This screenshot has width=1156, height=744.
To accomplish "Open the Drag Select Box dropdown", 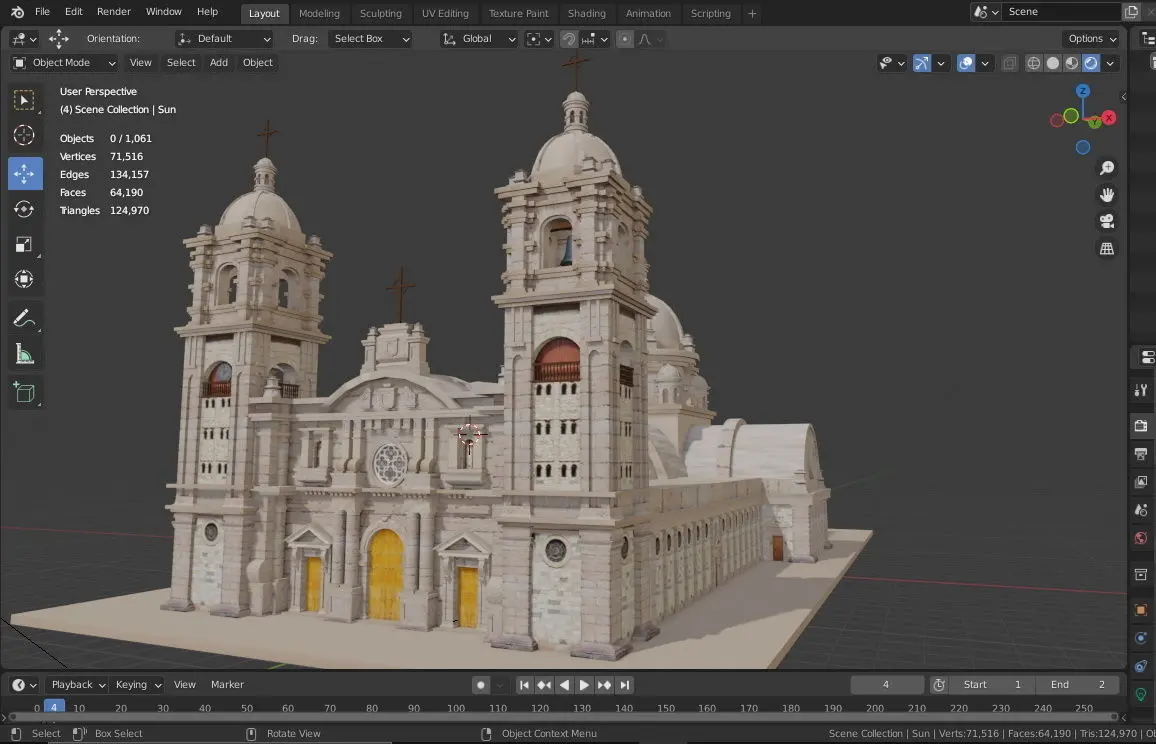I will point(369,39).
